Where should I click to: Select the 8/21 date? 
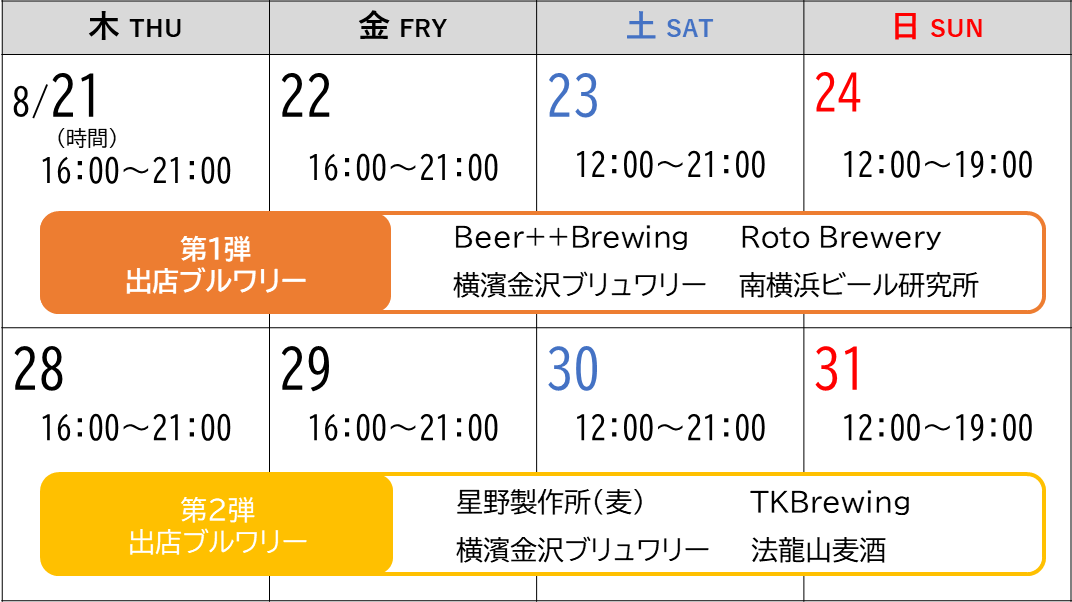[58, 98]
